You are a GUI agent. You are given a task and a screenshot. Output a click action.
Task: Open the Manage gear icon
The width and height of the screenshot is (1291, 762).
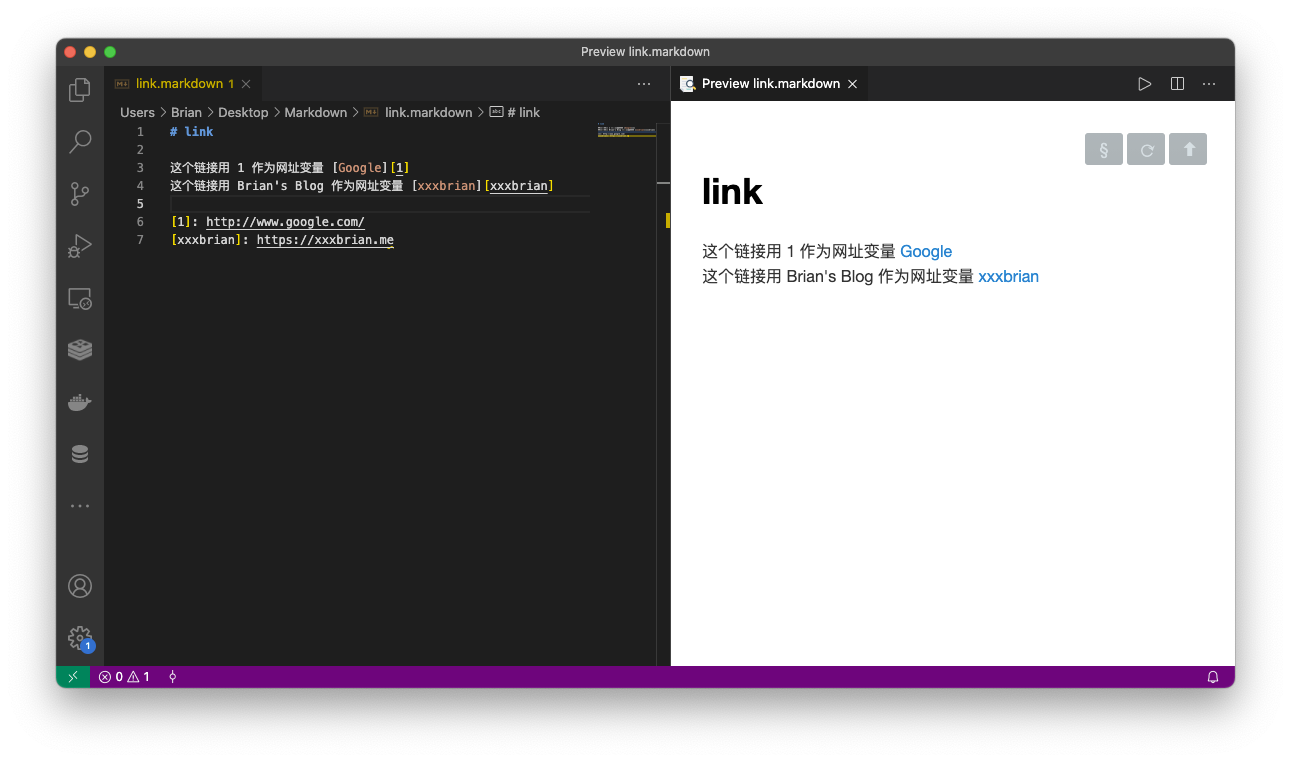[x=80, y=638]
